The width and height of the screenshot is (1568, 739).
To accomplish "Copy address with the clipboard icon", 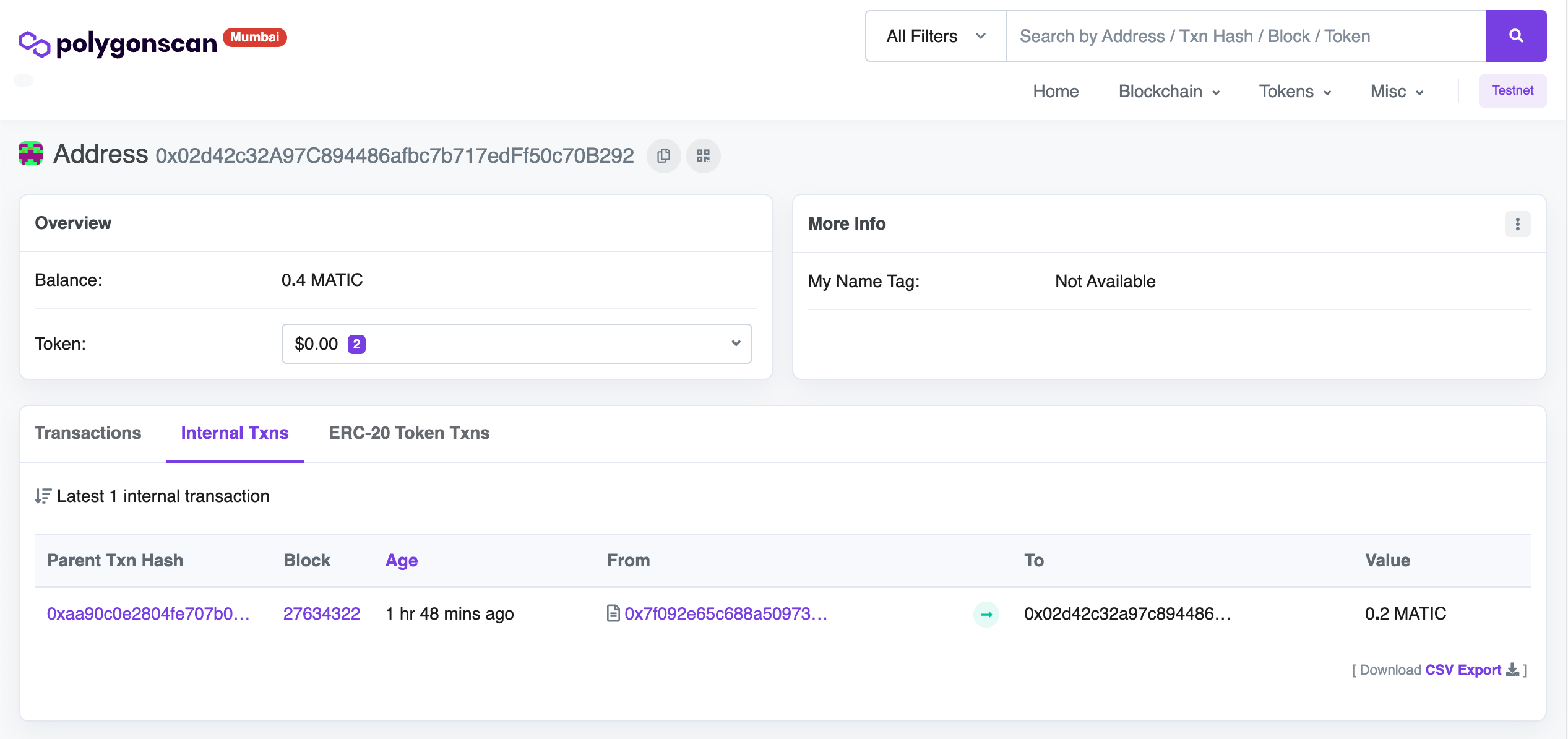I will [663, 155].
